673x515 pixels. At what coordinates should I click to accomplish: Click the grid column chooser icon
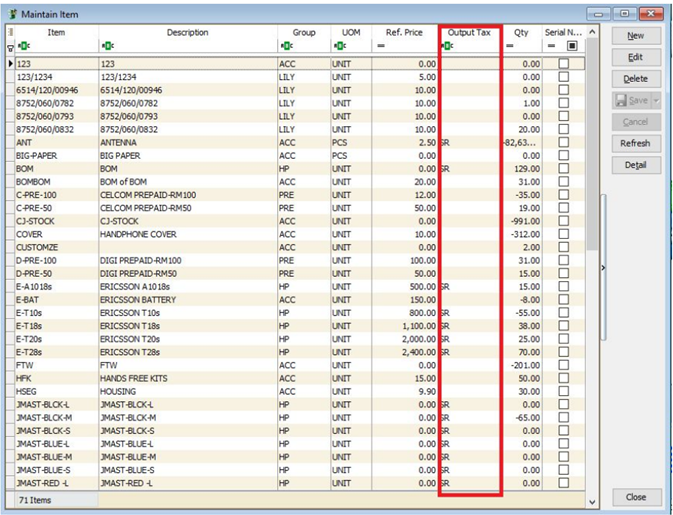[12, 33]
